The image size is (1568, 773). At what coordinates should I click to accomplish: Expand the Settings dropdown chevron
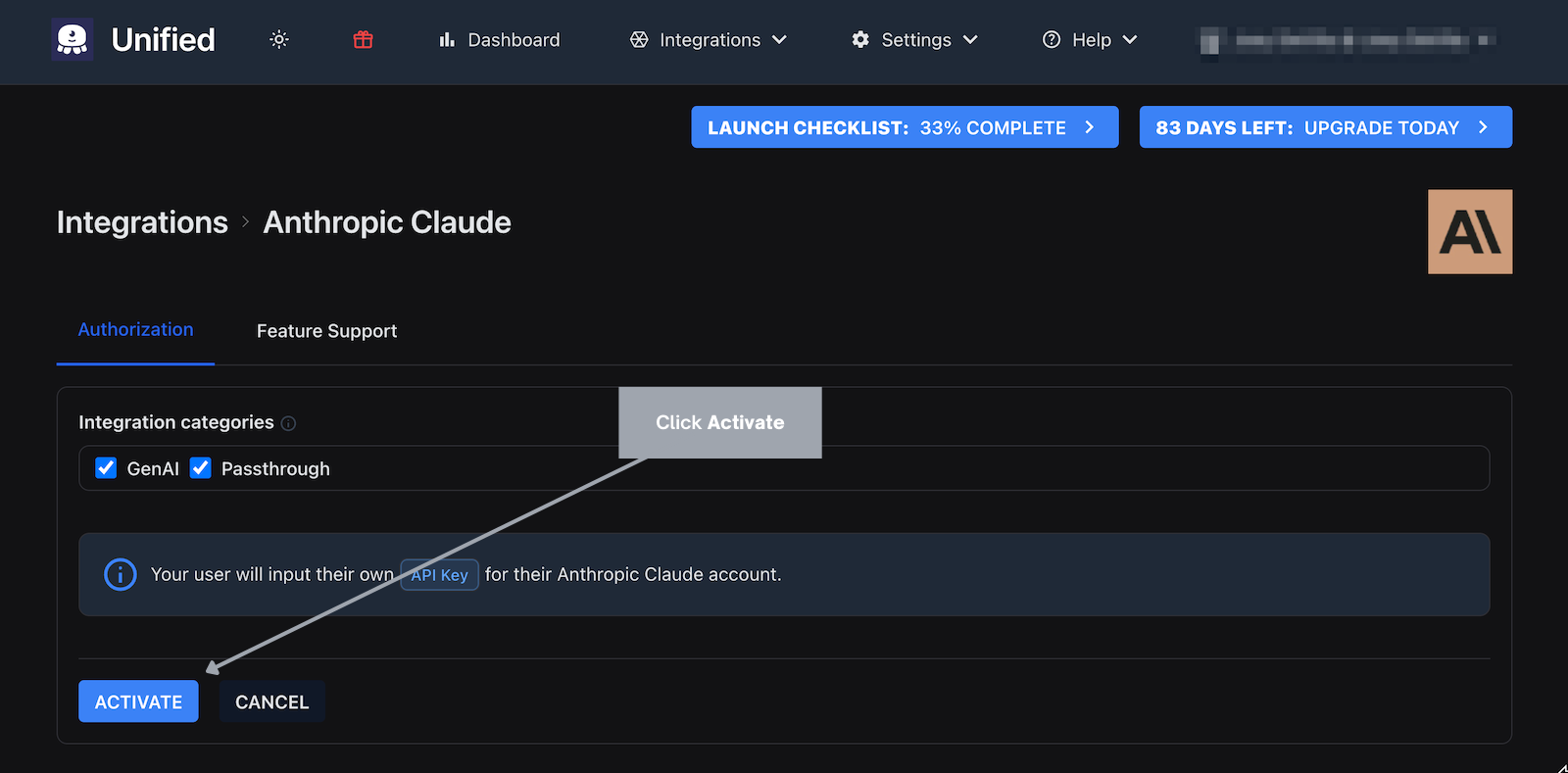[970, 39]
